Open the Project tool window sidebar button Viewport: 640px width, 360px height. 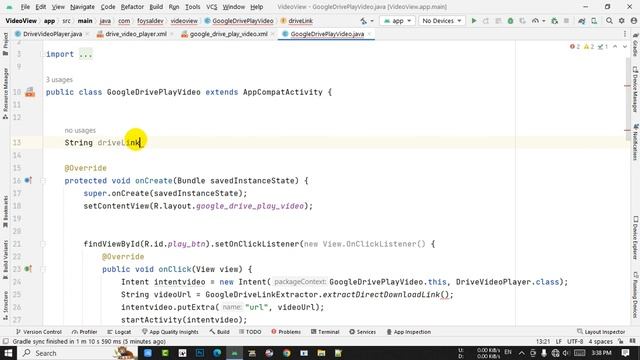(5, 44)
